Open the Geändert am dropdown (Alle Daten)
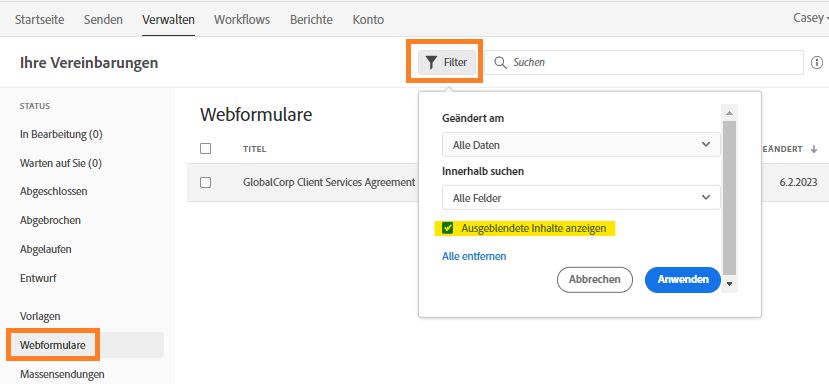This screenshot has height=384, width=829. (x=581, y=144)
